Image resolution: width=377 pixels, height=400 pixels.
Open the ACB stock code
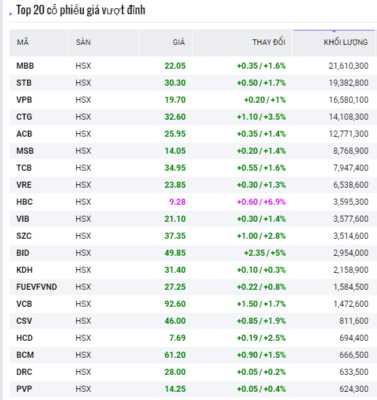(x=24, y=134)
